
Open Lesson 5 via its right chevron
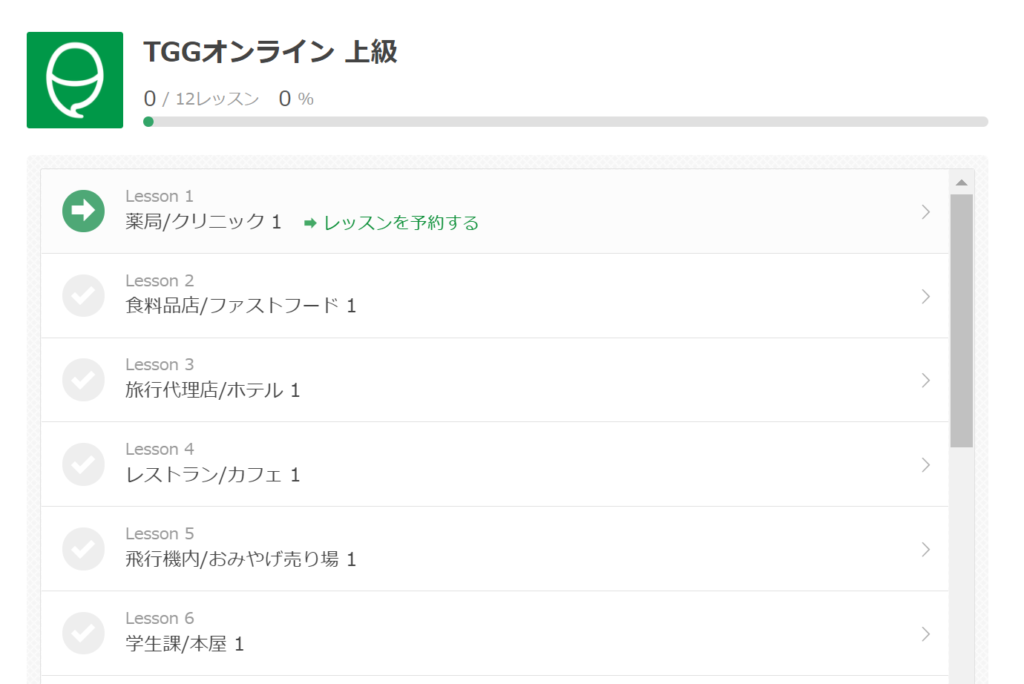[925, 549]
